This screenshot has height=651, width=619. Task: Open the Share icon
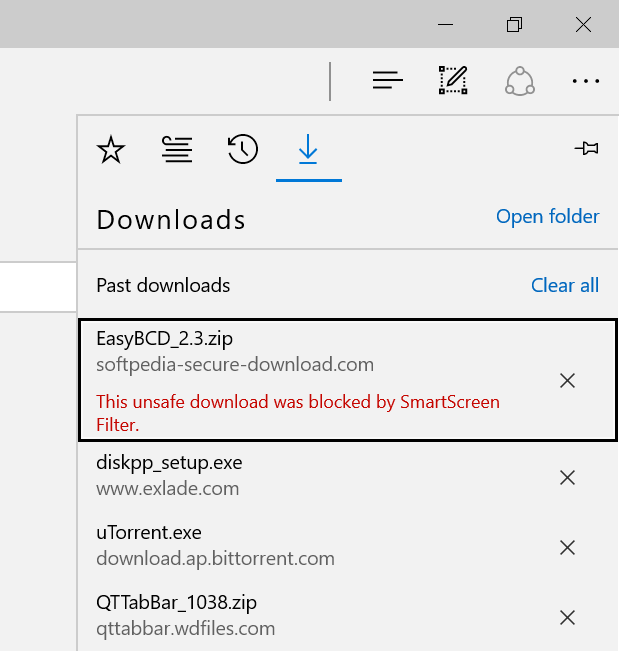(519, 81)
